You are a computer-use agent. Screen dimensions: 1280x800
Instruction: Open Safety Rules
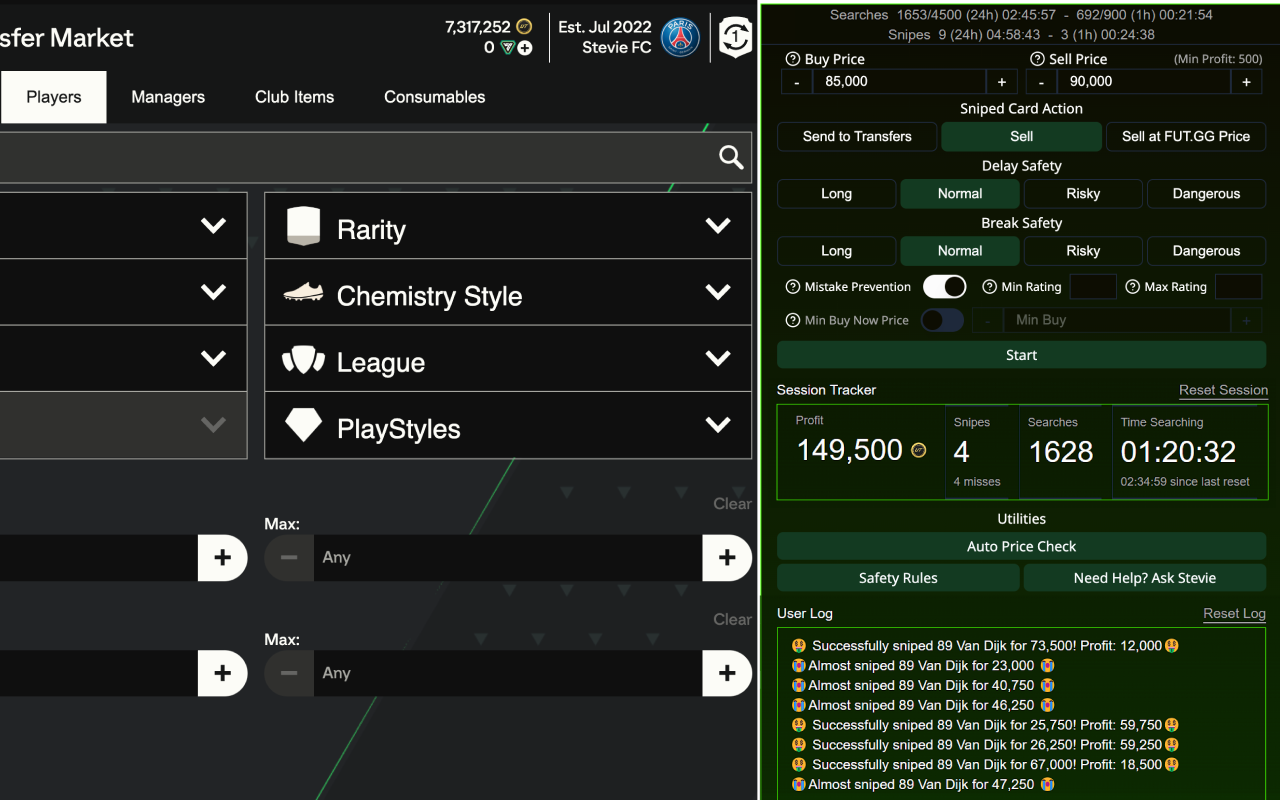pos(898,578)
